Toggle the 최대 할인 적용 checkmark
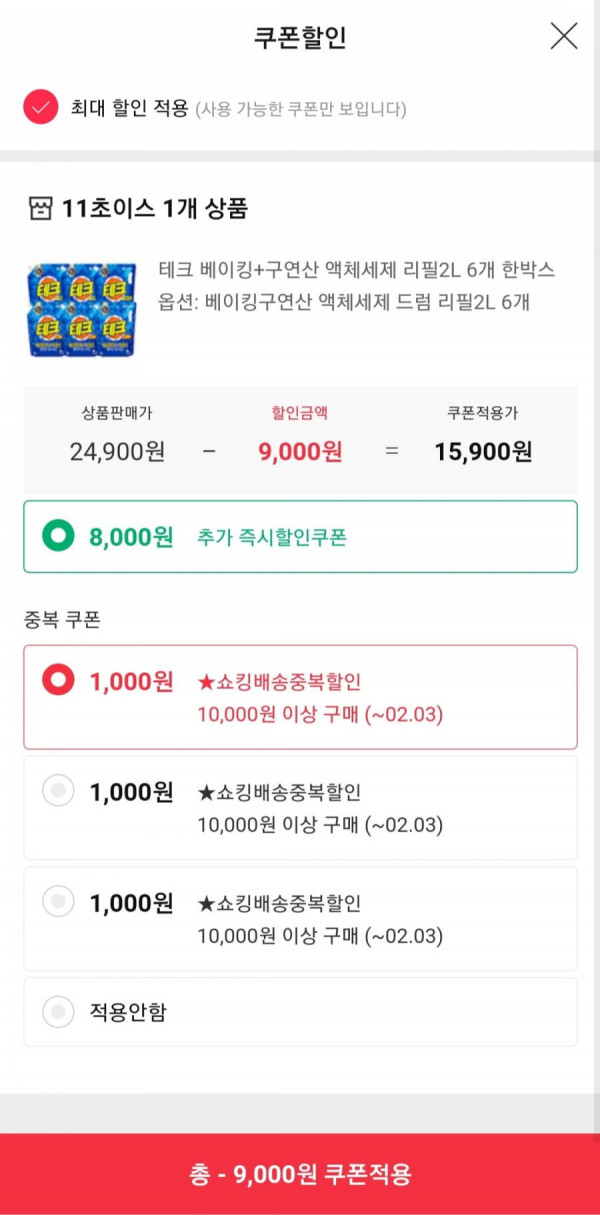This screenshot has height=1215, width=600. coord(41,107)
